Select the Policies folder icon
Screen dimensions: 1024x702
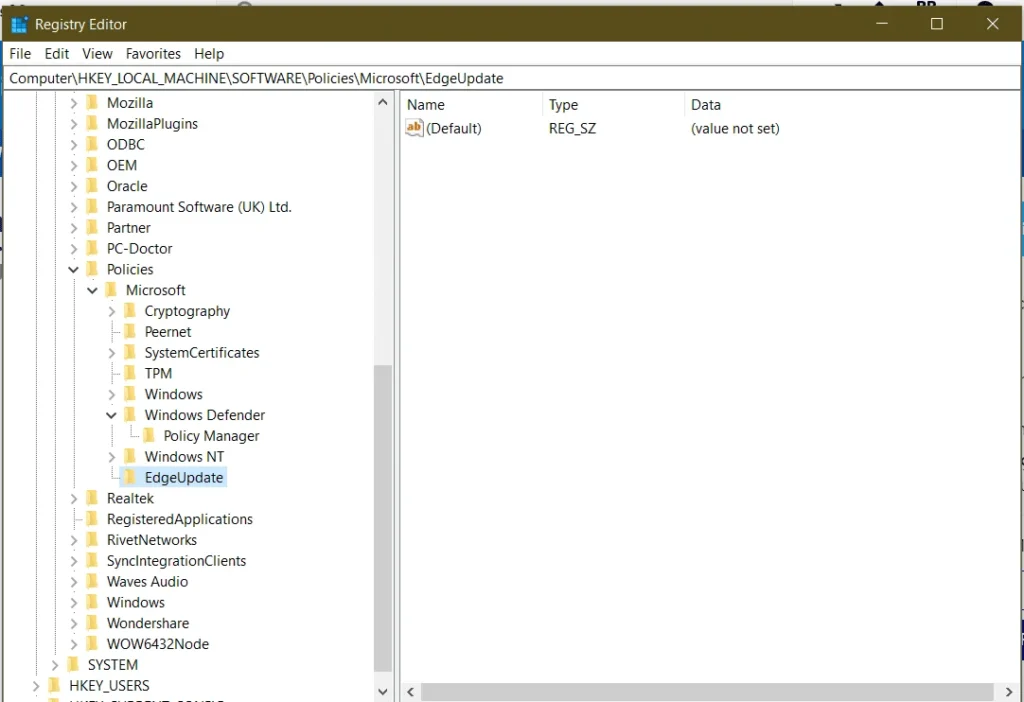tap(92, 269)
